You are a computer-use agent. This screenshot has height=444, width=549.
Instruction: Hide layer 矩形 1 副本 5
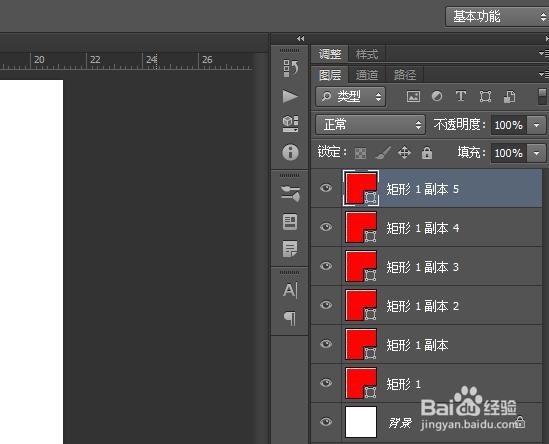(x=326, y=188)
